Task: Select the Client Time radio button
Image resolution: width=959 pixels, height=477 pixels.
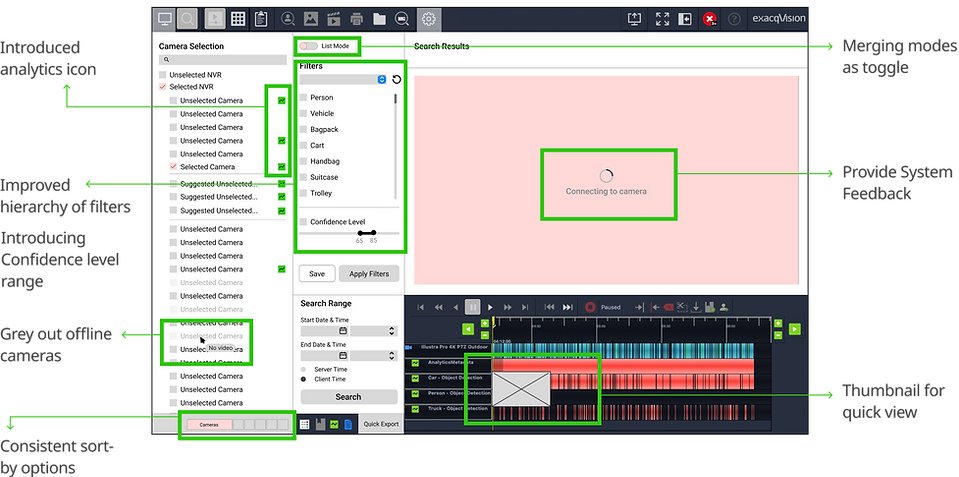Action: (x=303, y=379)
